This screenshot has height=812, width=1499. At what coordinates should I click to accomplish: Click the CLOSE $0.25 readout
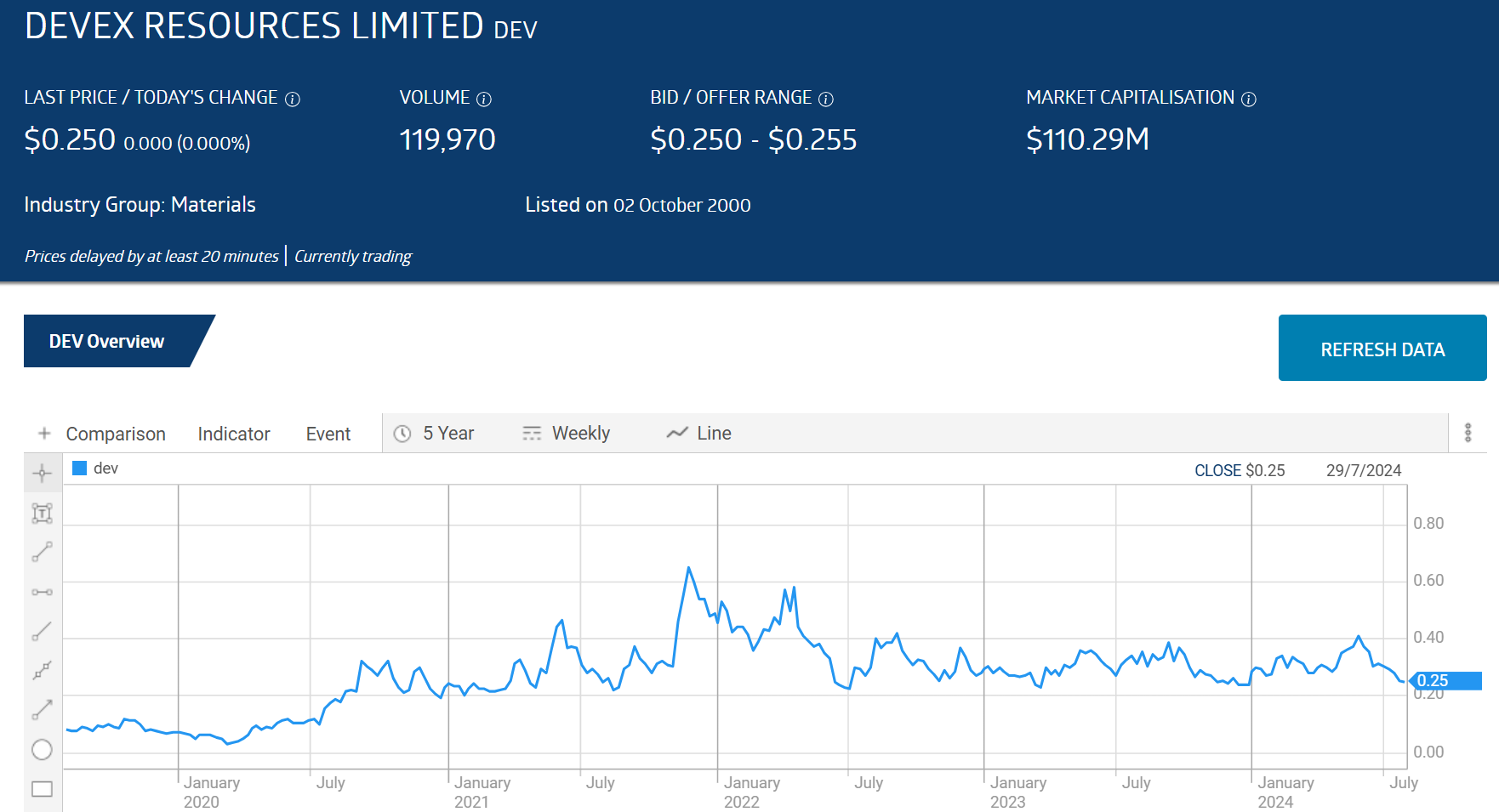(x=1240, y=470)
